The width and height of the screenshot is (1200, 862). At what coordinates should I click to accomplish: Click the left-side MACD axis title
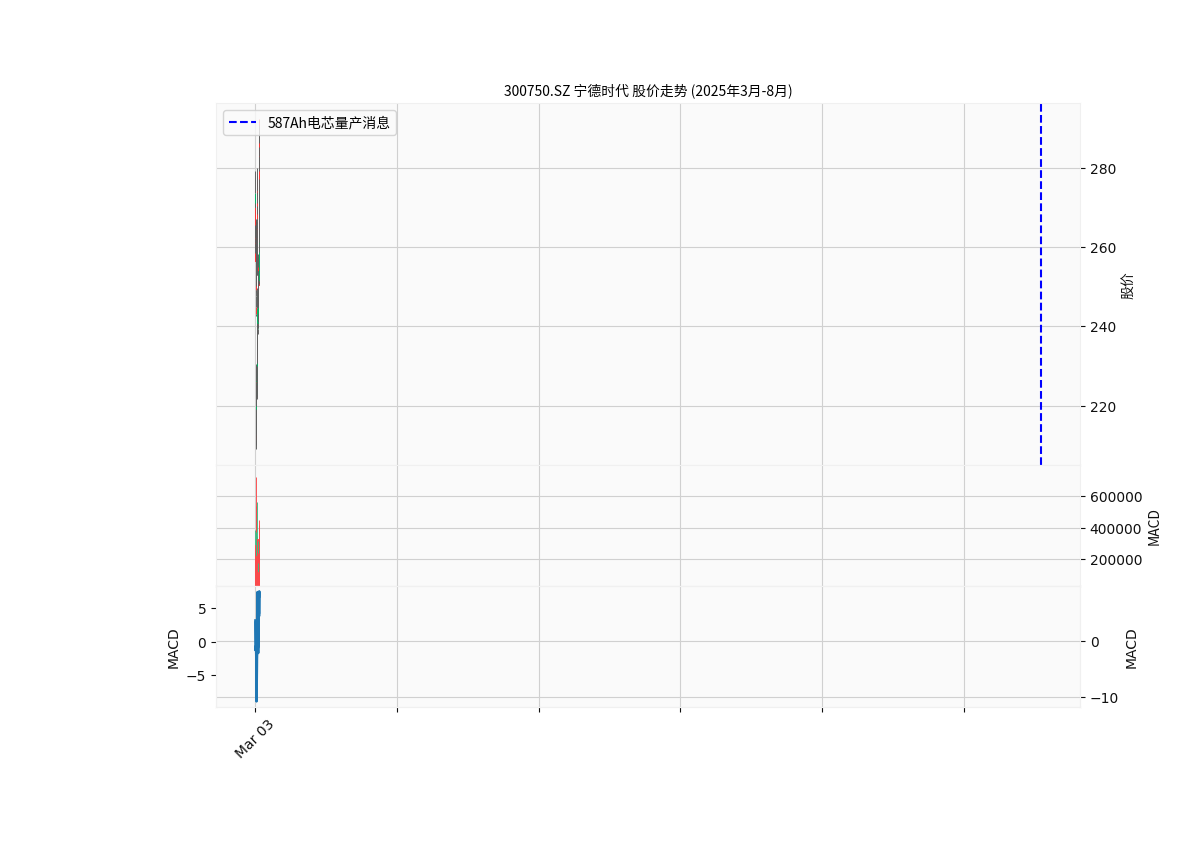174,649
